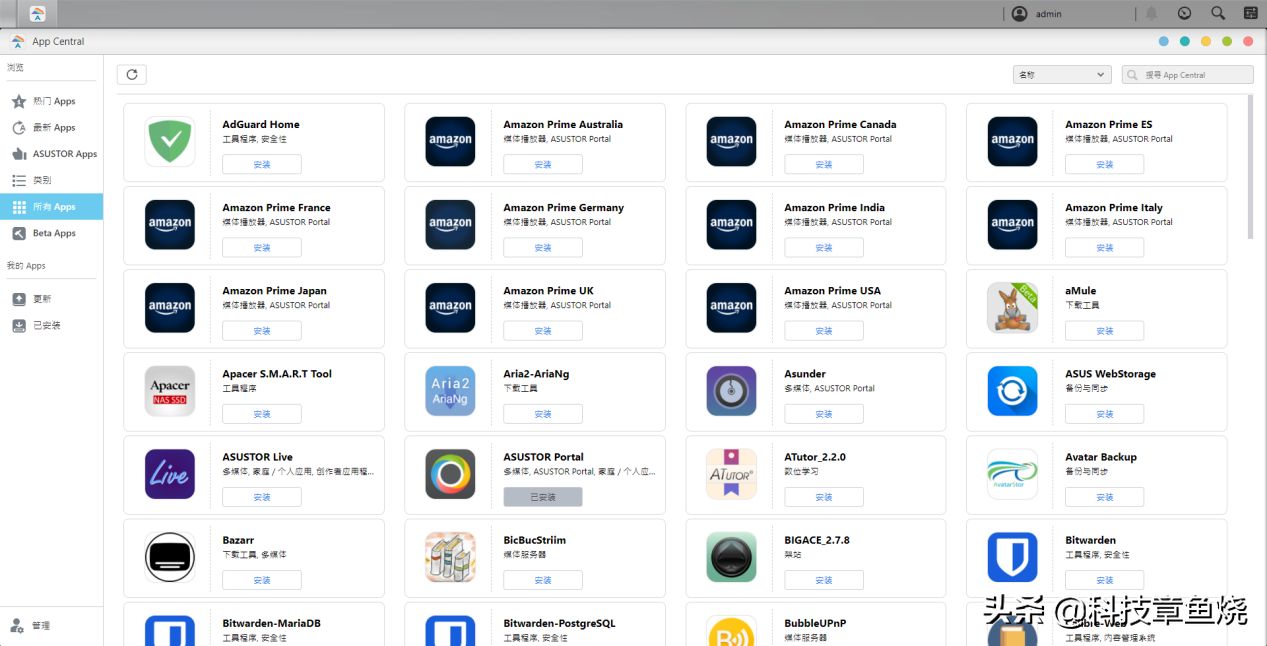Install the Amazon Prime Japan app
1267x646 pixels.
click(261, 331)
